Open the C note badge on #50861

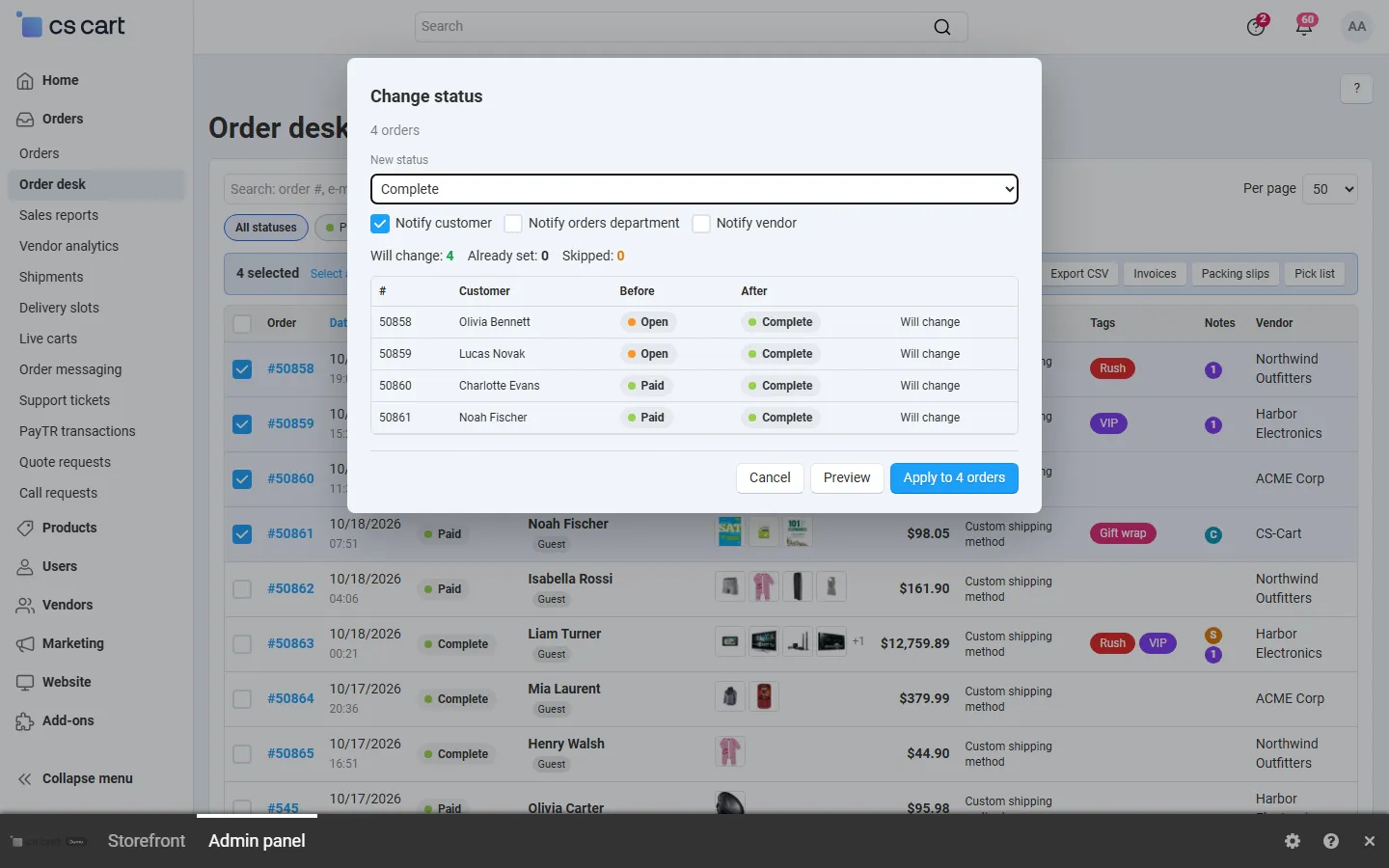[1213, 534]
